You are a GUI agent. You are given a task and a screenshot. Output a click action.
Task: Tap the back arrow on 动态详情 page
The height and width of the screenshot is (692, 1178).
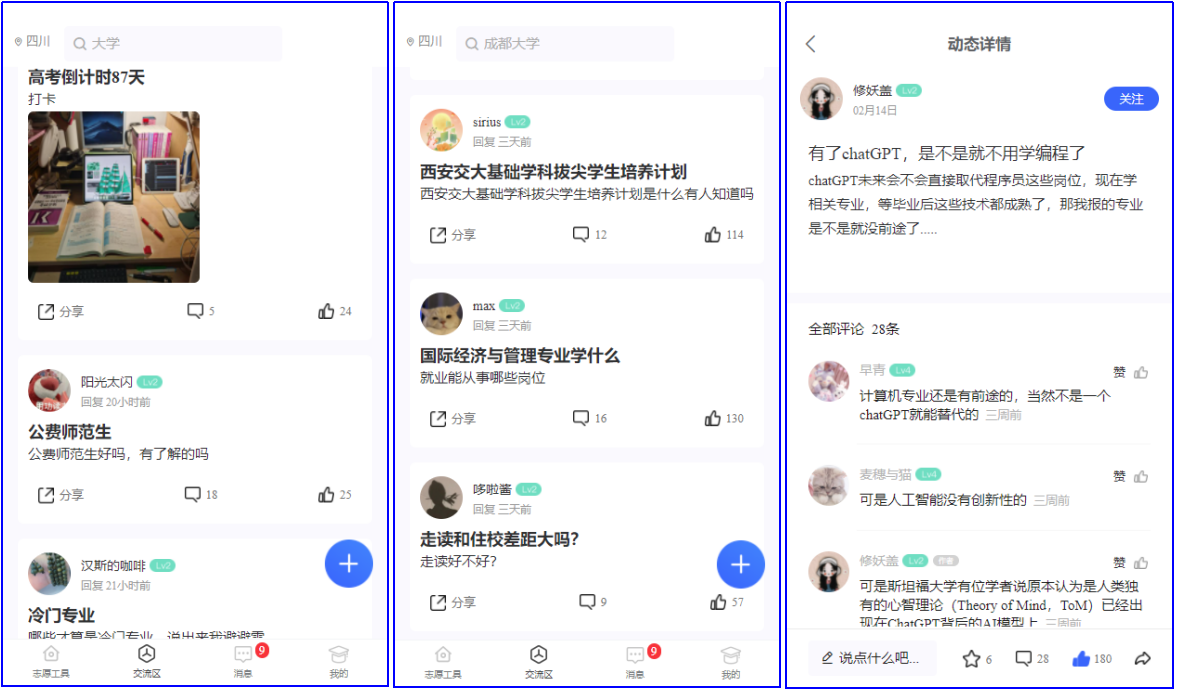point(810,44)
